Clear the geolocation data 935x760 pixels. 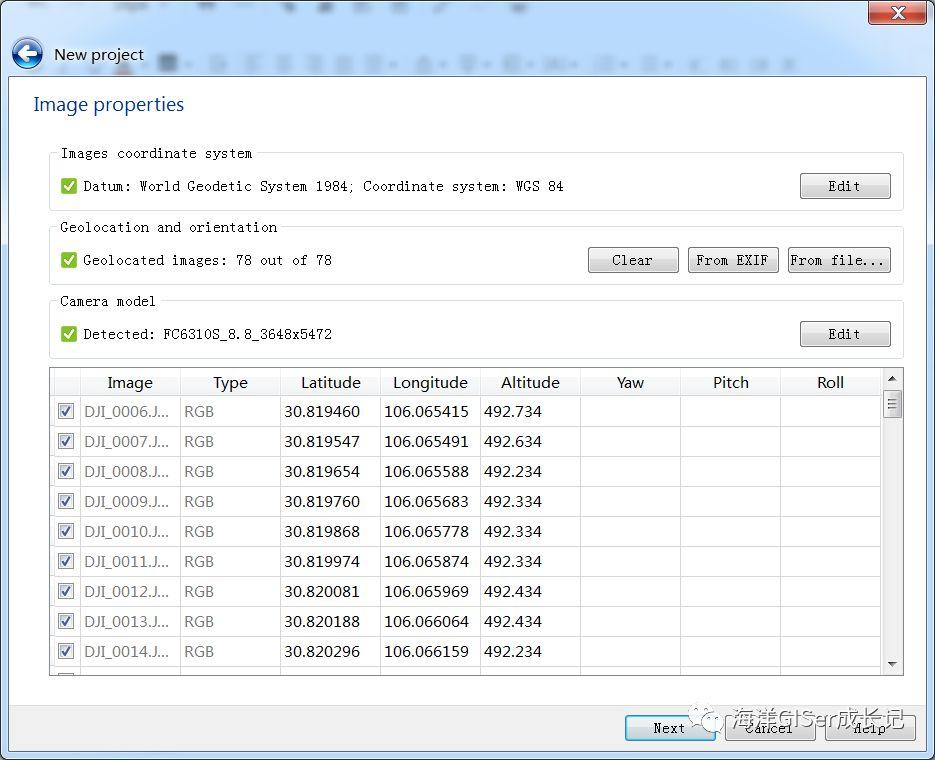[633, 260]
